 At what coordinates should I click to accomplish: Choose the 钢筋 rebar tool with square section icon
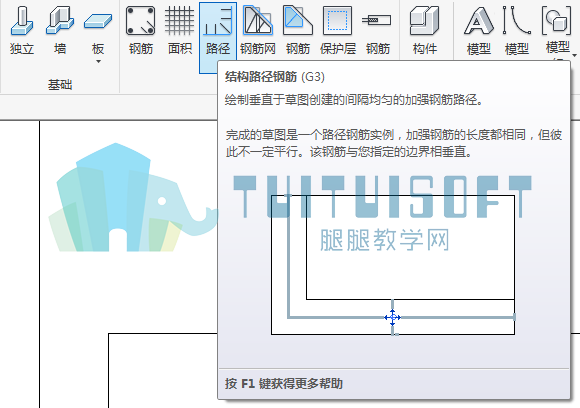click(x=141, y=30)
